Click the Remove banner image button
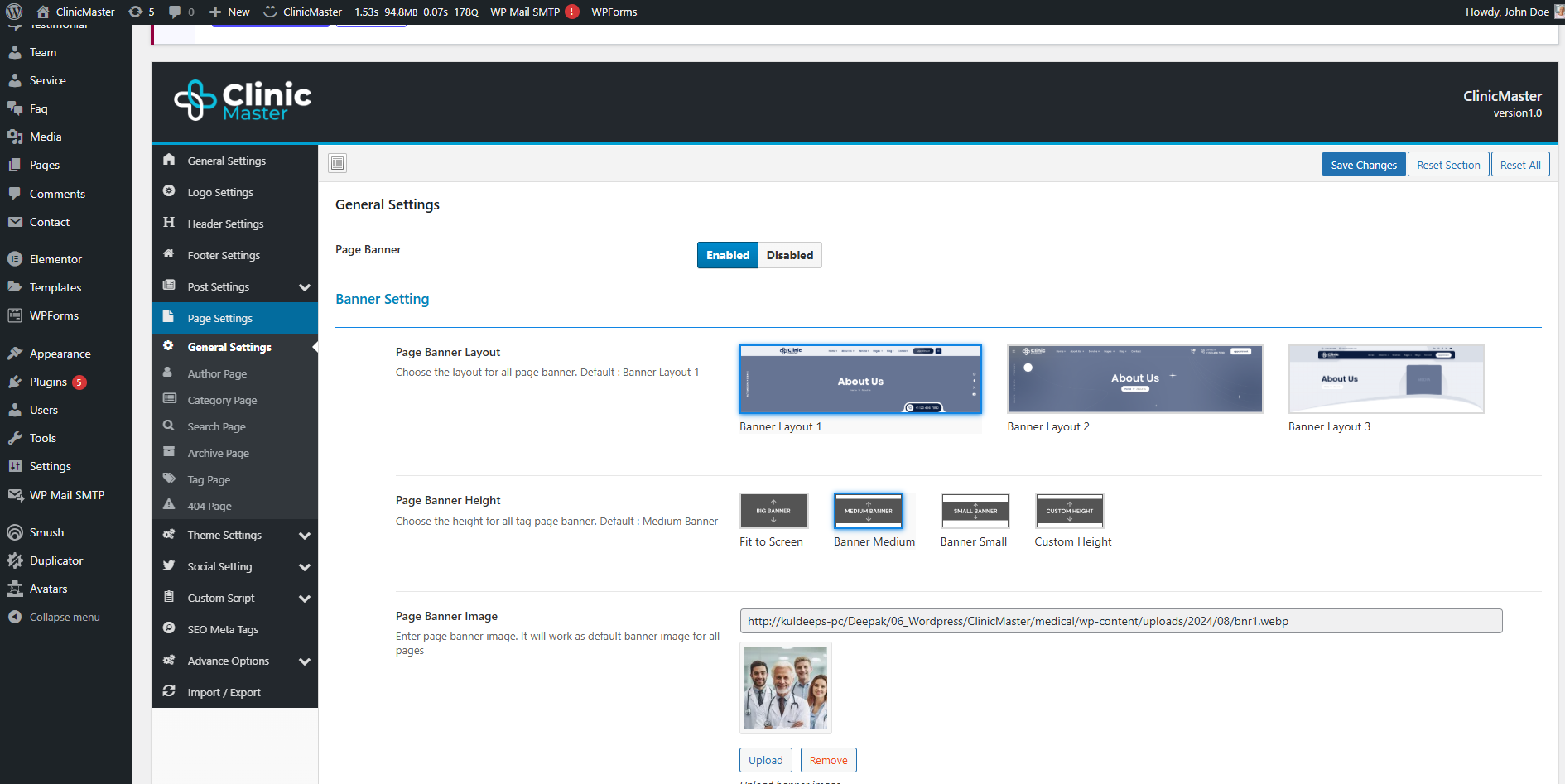Screen dimensions: 1565x784 coord(828,760)
